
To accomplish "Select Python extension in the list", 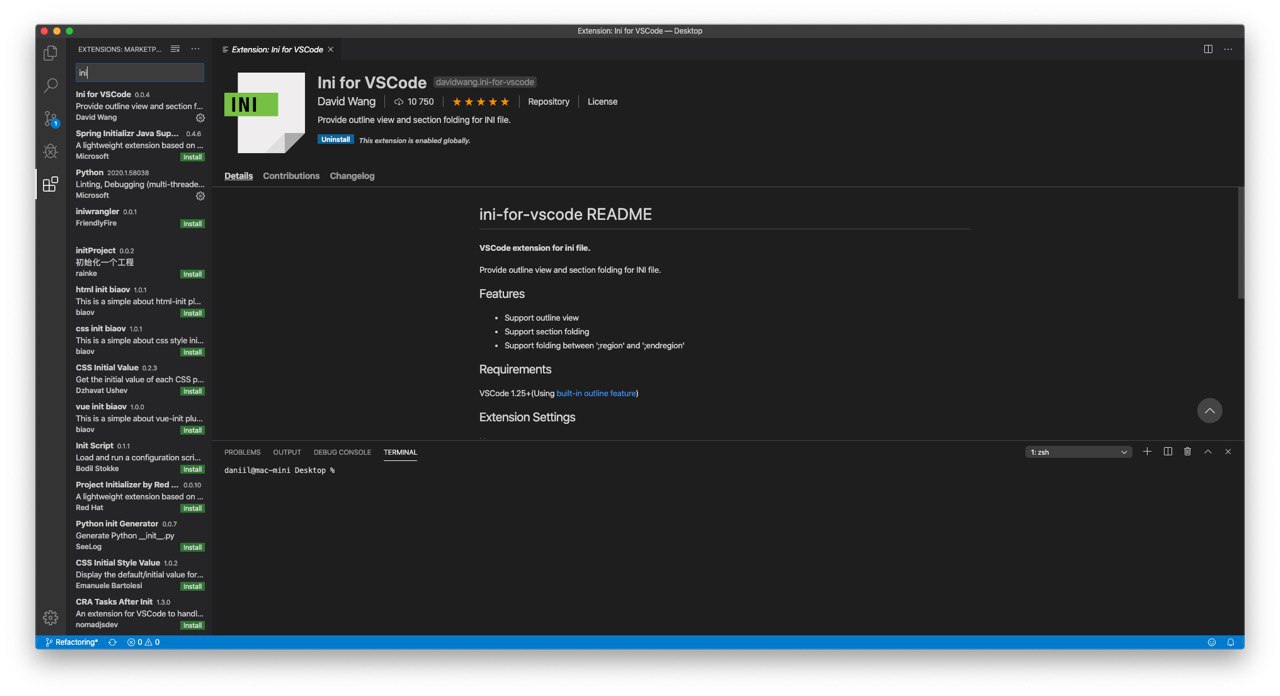I will 140,184.
